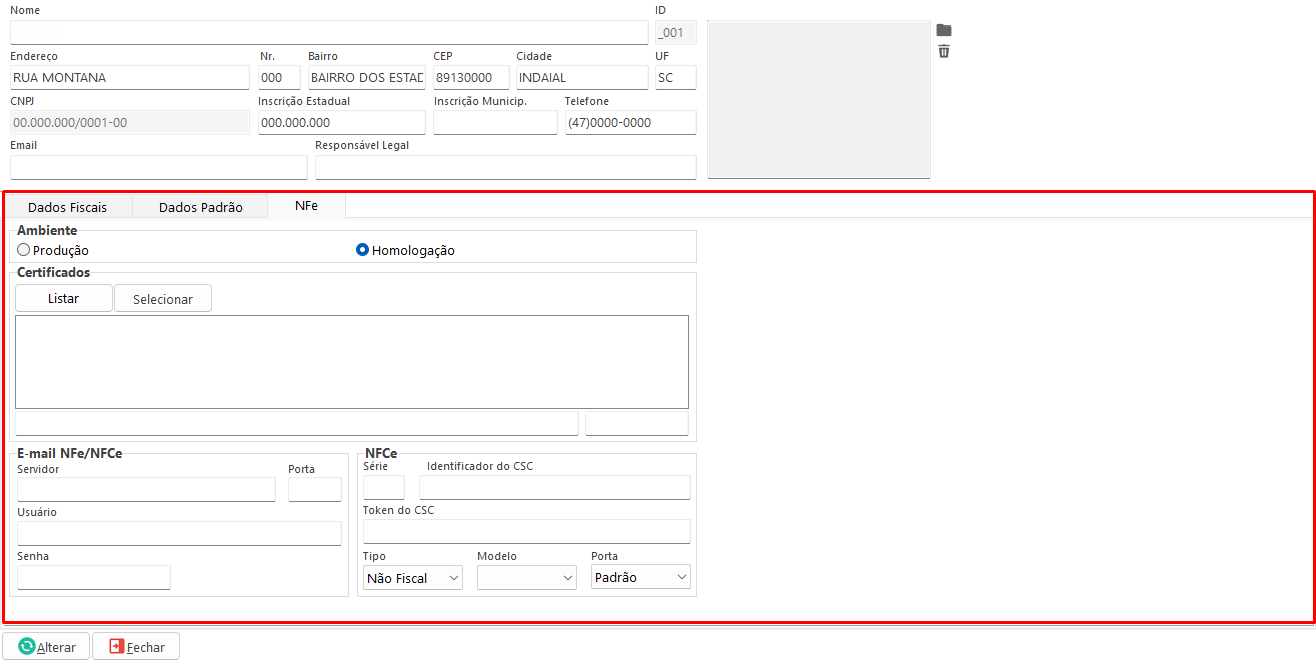
Task: Expand the Modelo dropdown
Action: (x=527, y=577)
